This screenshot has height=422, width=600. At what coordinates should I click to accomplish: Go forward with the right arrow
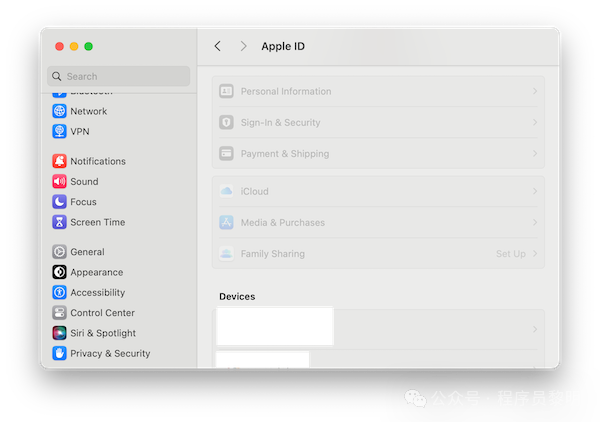click(243, 46)
